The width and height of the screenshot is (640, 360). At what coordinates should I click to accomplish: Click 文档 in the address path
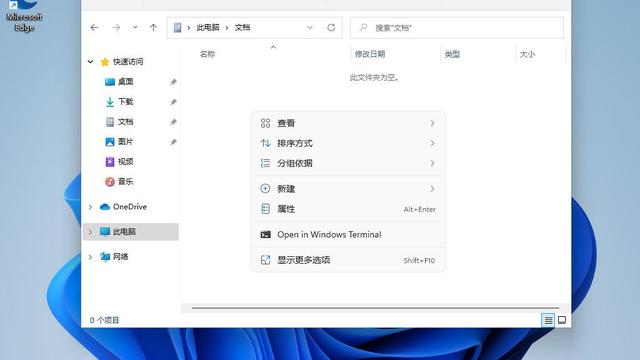coord(242,27)
